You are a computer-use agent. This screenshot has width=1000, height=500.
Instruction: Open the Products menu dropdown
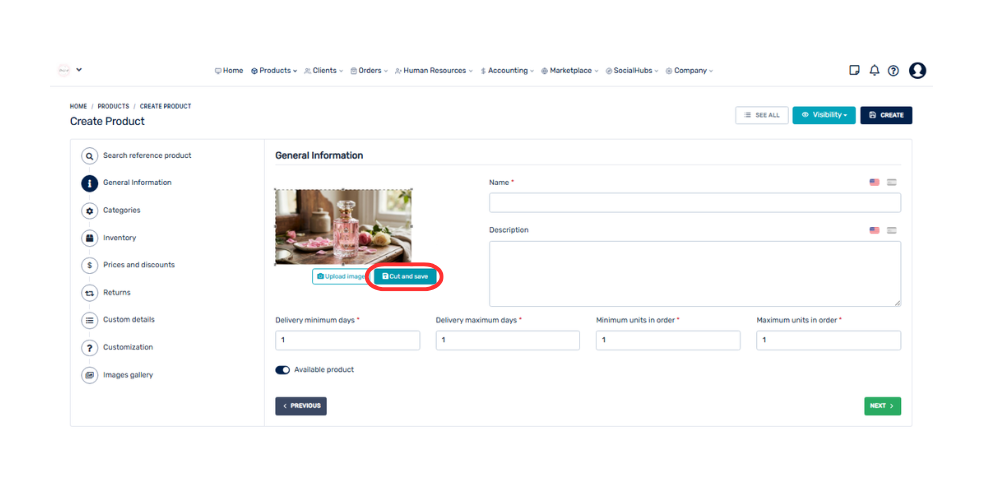point(274,71)
